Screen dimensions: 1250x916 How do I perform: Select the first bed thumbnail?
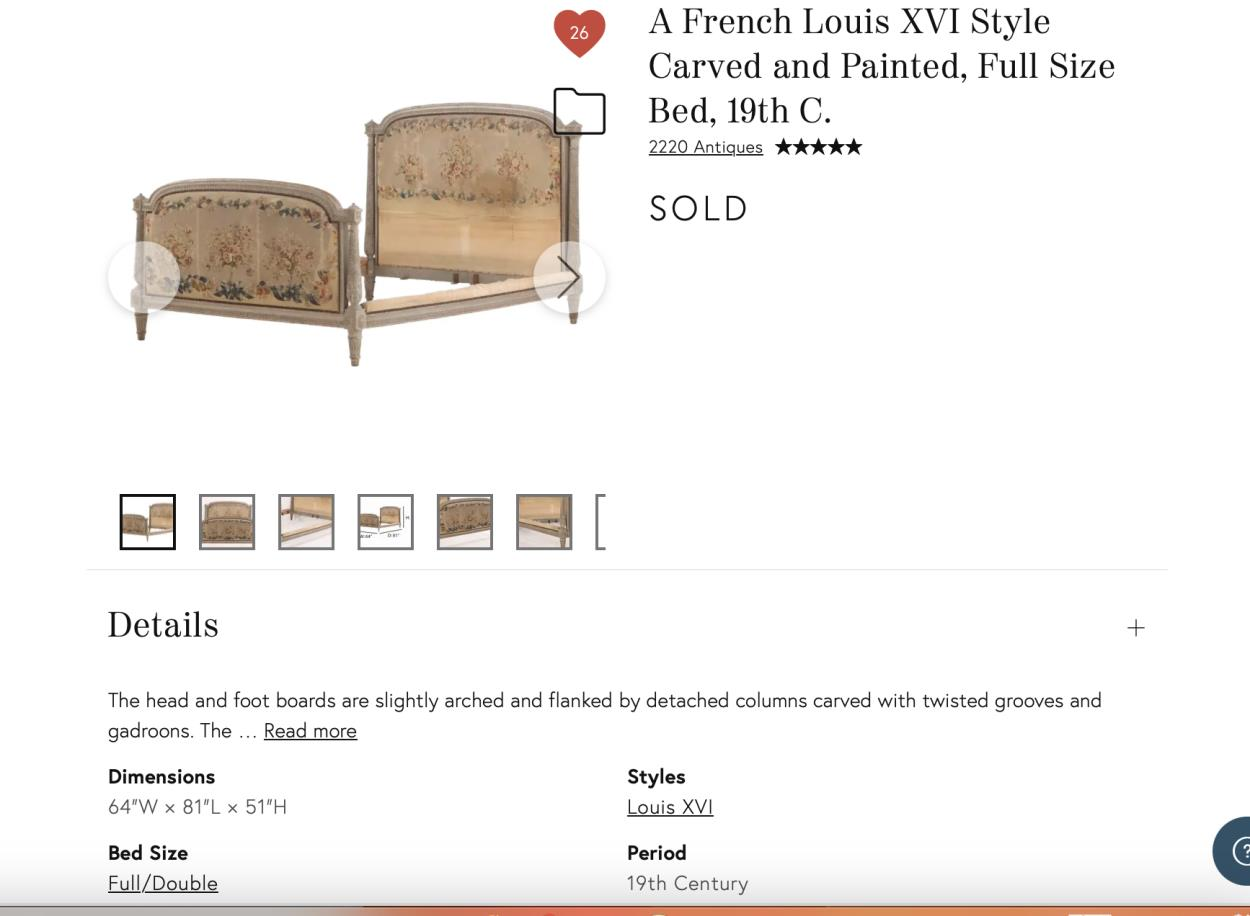tap(148, 522)
